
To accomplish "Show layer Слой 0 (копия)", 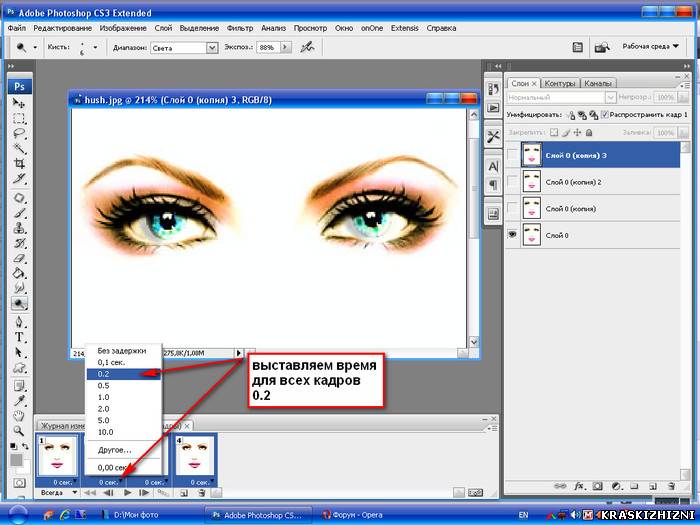I will (x=512, y=208).
